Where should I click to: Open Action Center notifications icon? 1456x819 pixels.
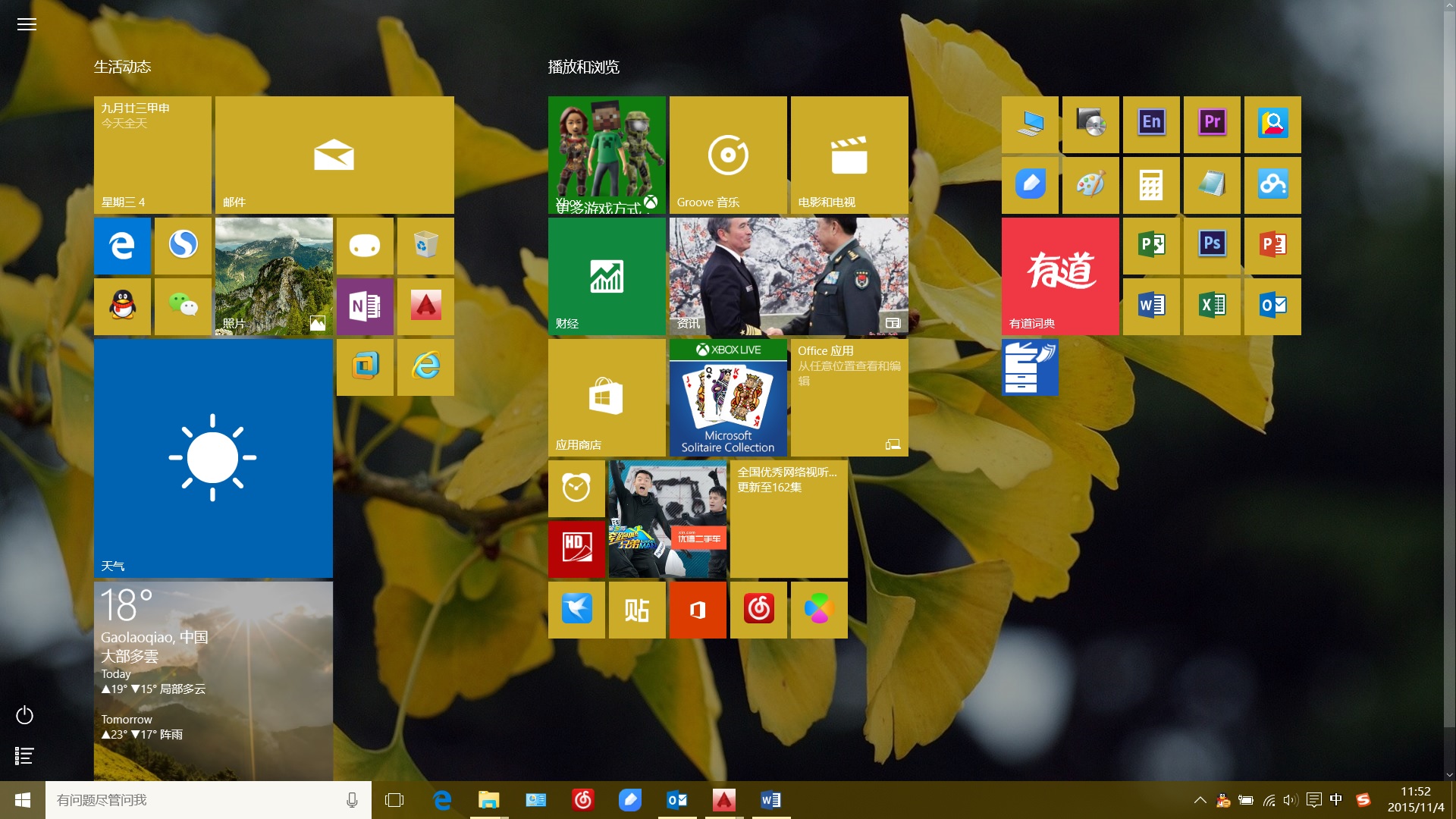1314,800
